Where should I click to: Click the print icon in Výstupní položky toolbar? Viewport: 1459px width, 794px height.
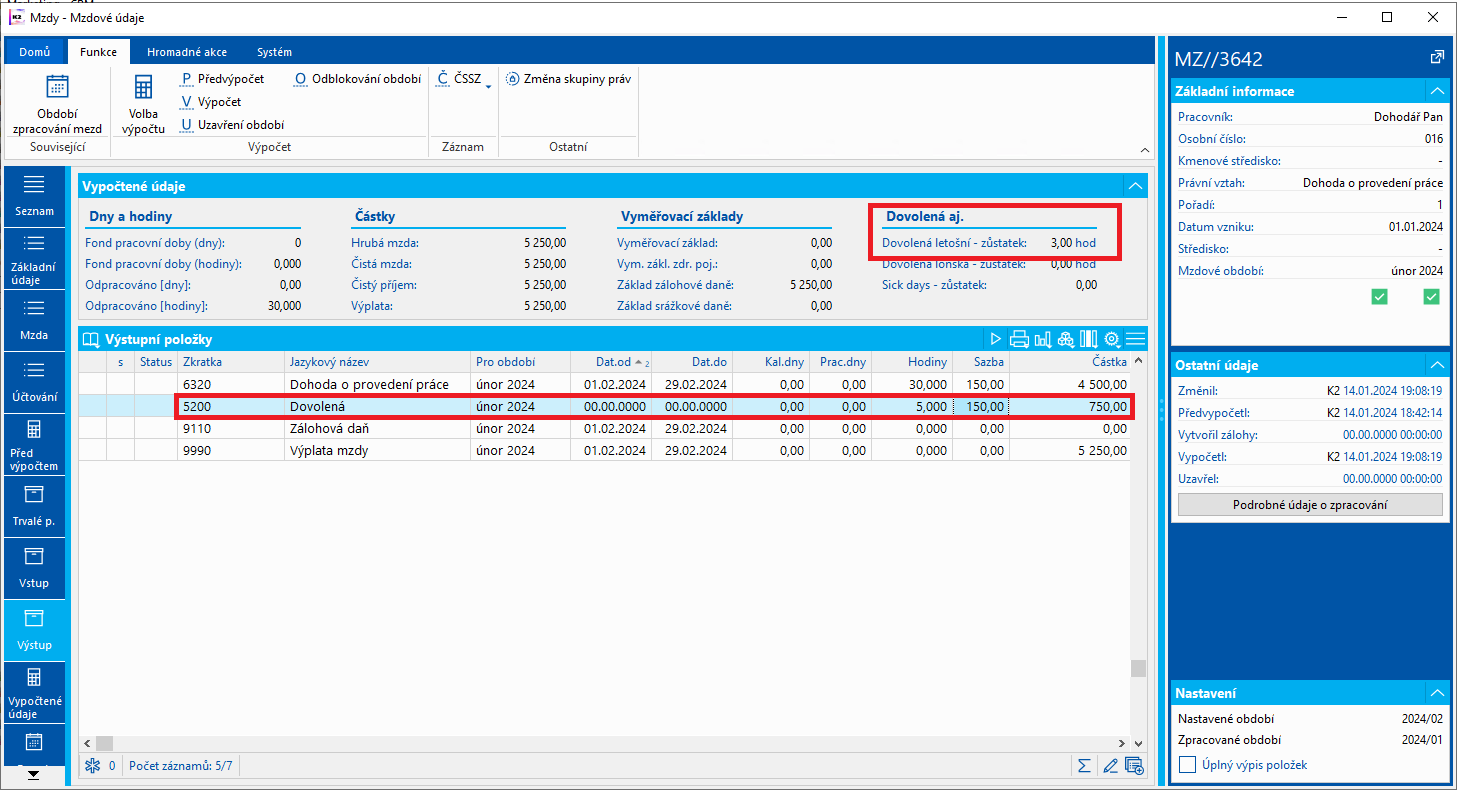[1019, 339]
